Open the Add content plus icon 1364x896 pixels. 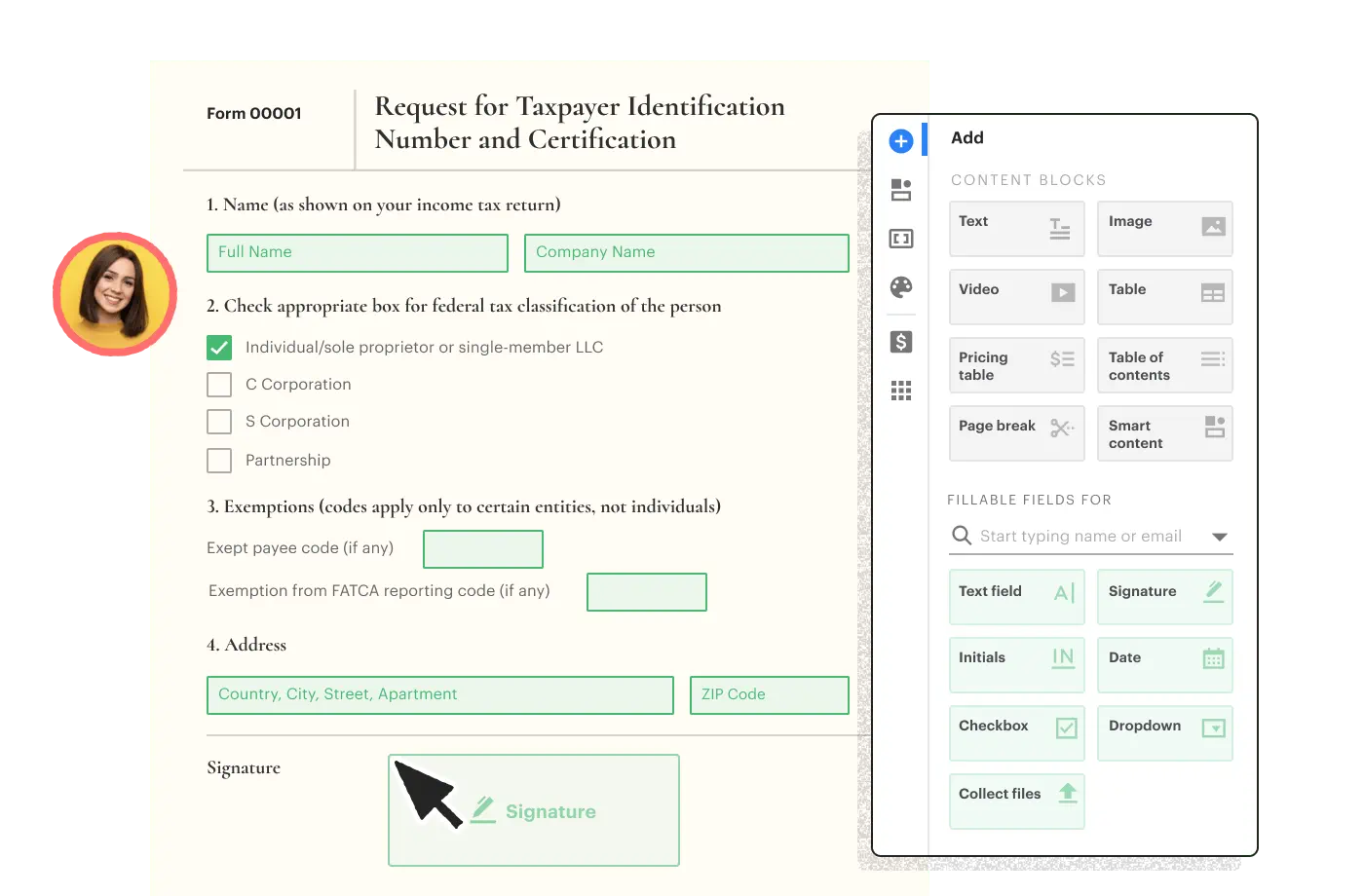coord(901,141)
